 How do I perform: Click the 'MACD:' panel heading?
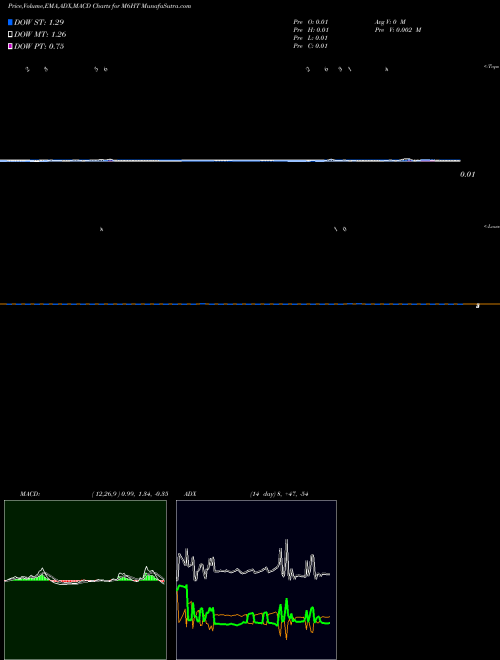[30, 494]
